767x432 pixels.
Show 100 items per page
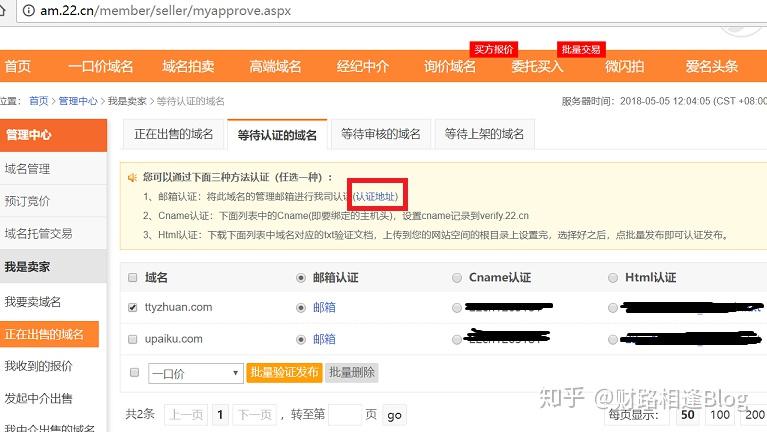[720, 415]
